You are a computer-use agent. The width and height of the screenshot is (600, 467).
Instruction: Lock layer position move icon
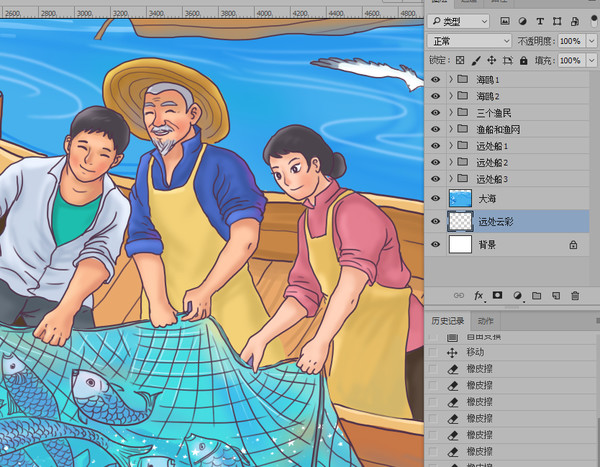[x=492, y=60]
